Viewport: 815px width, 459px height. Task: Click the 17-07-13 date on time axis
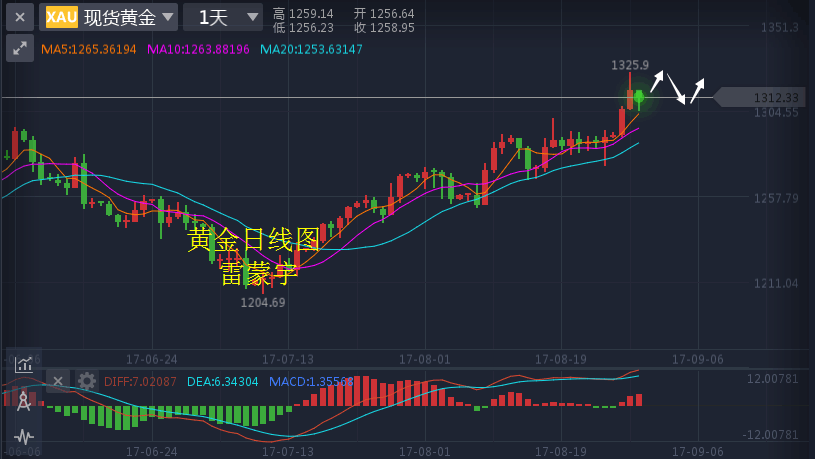288,358
